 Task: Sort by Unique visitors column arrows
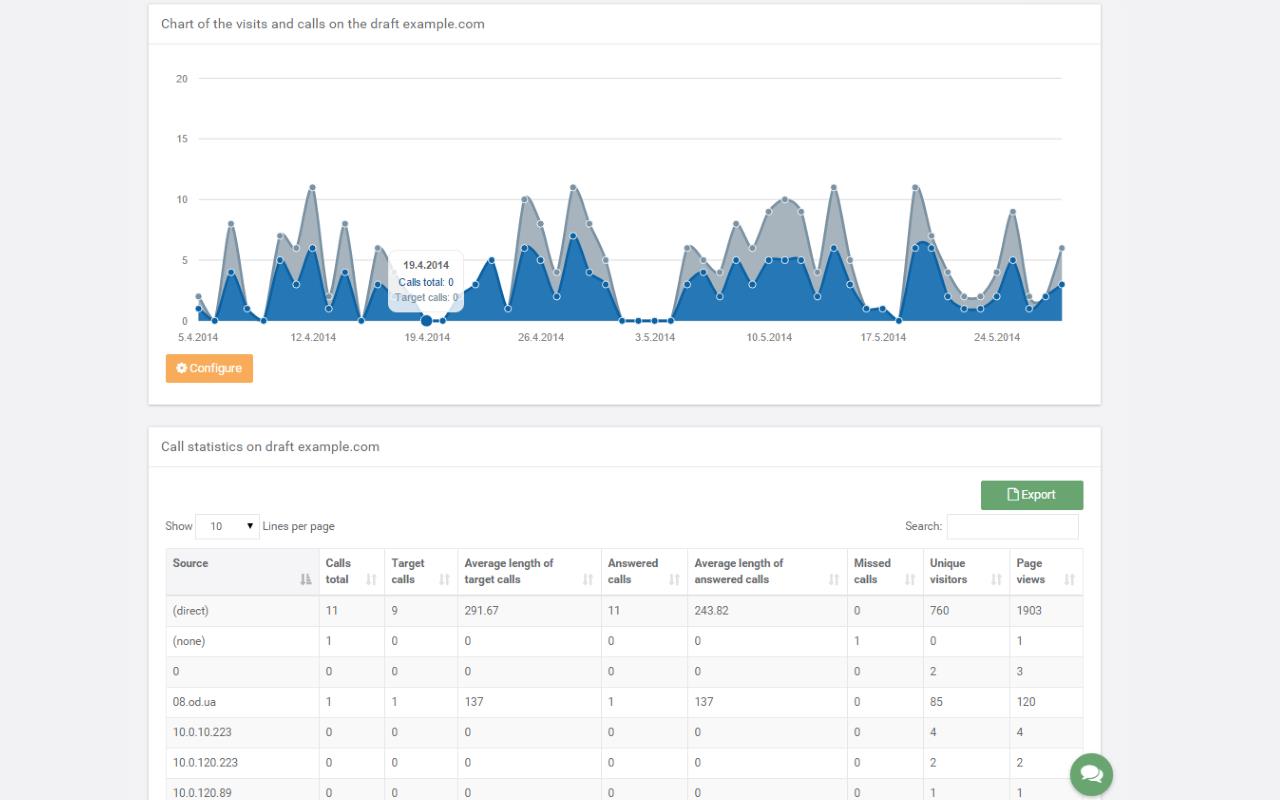[996, 579]
